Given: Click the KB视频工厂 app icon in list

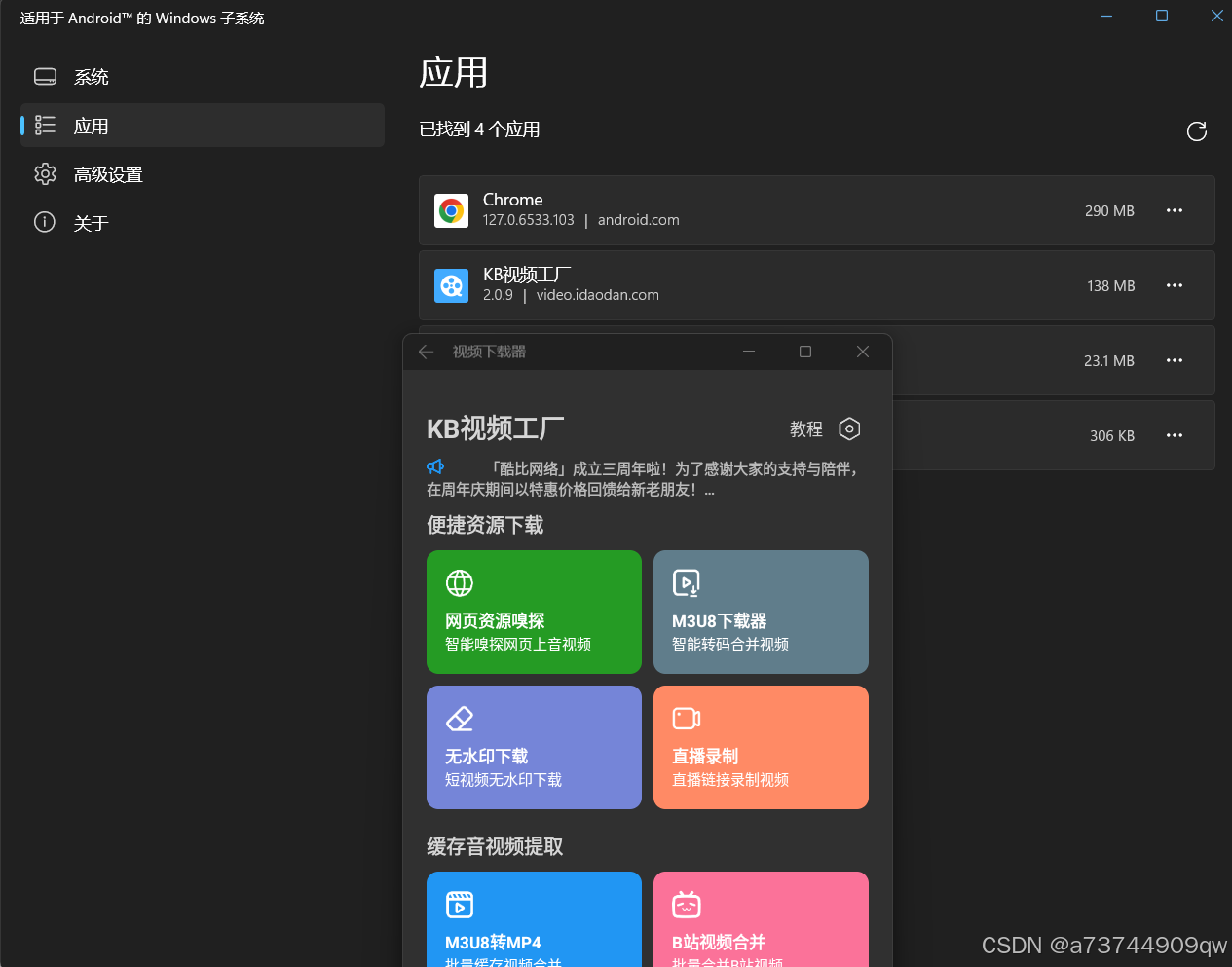Looking at the screenshot, I should [451, 285].
